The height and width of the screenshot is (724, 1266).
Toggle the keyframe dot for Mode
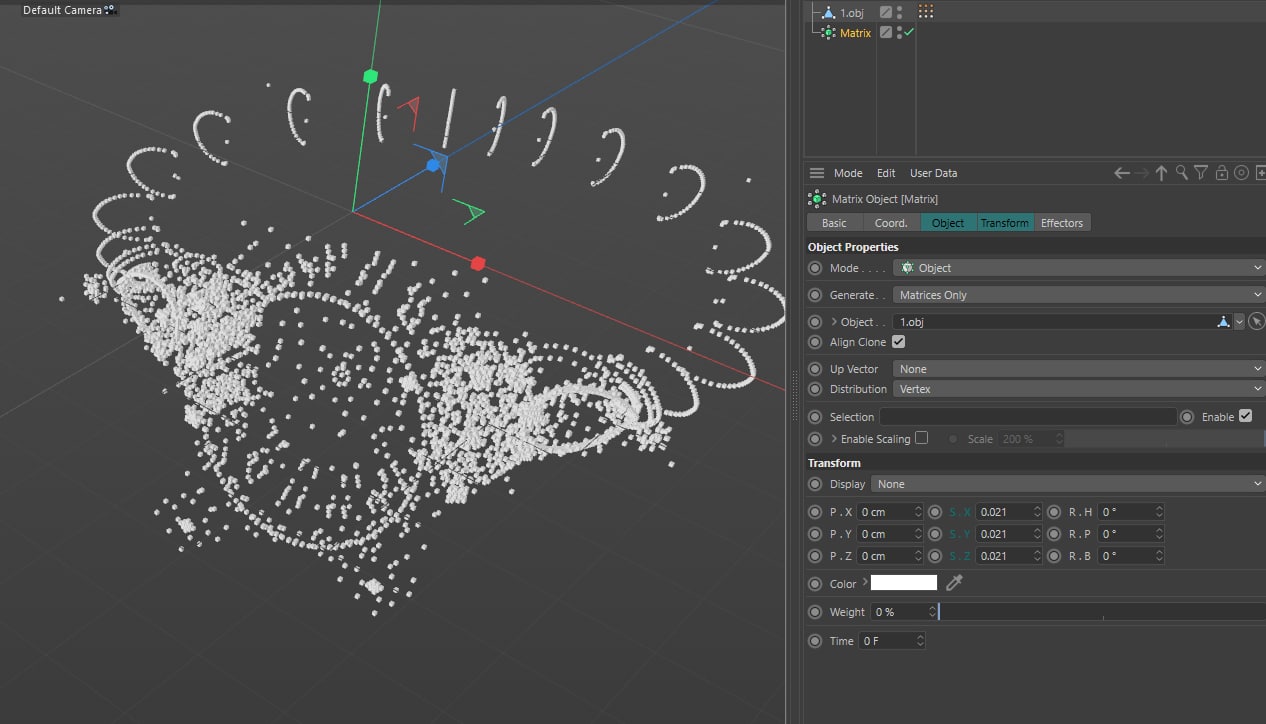[x=815, y=268]
